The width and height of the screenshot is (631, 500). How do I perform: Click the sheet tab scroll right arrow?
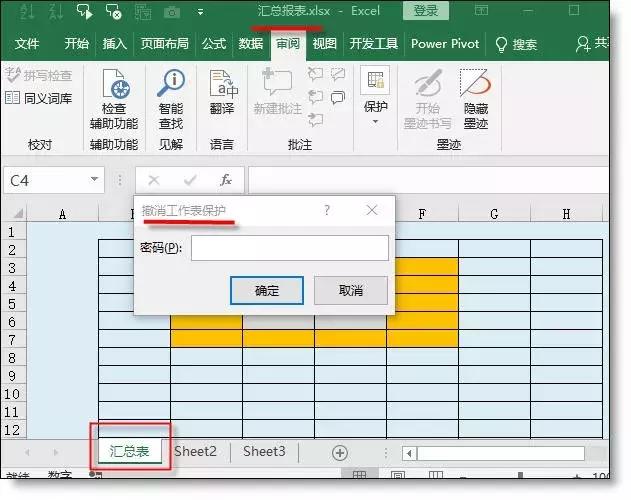(x=56, y=453)
